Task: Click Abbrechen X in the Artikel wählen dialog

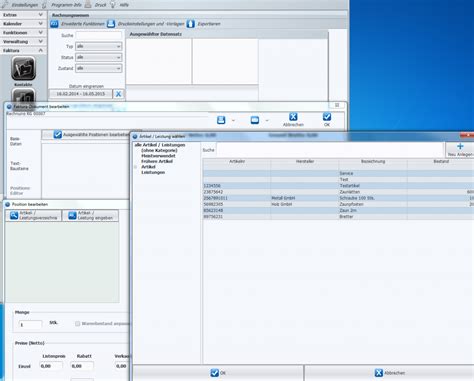Action: [x=379, y=373]
